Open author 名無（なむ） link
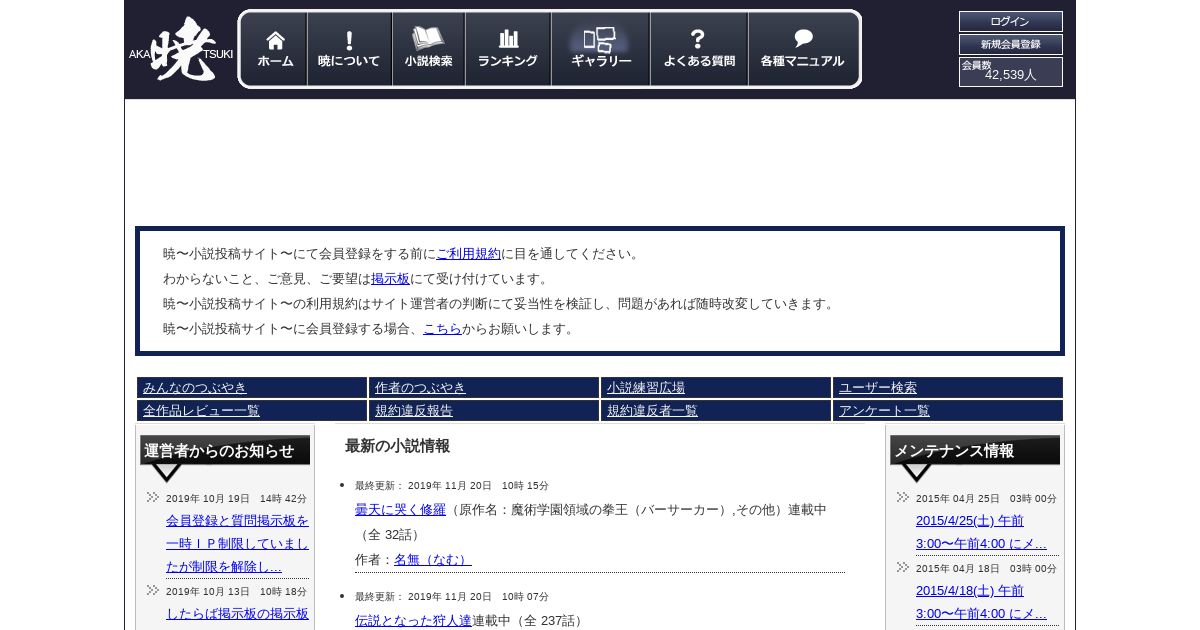 click(433, 560)
